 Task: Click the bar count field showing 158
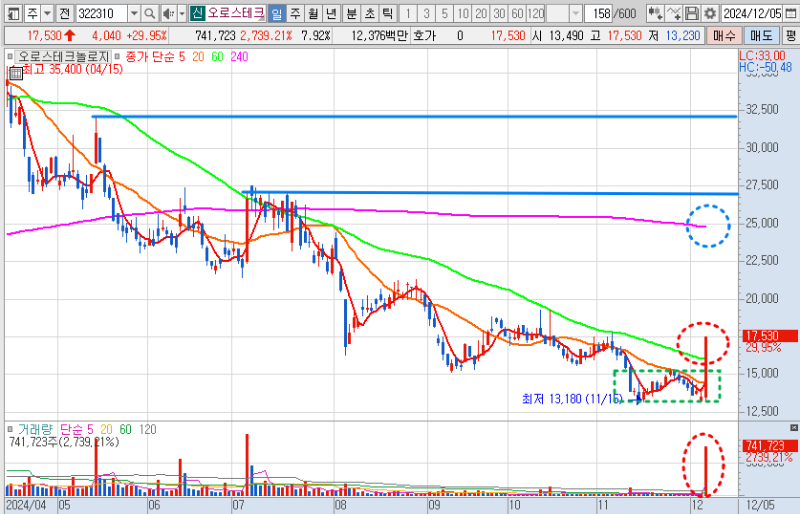click(597, 13)
